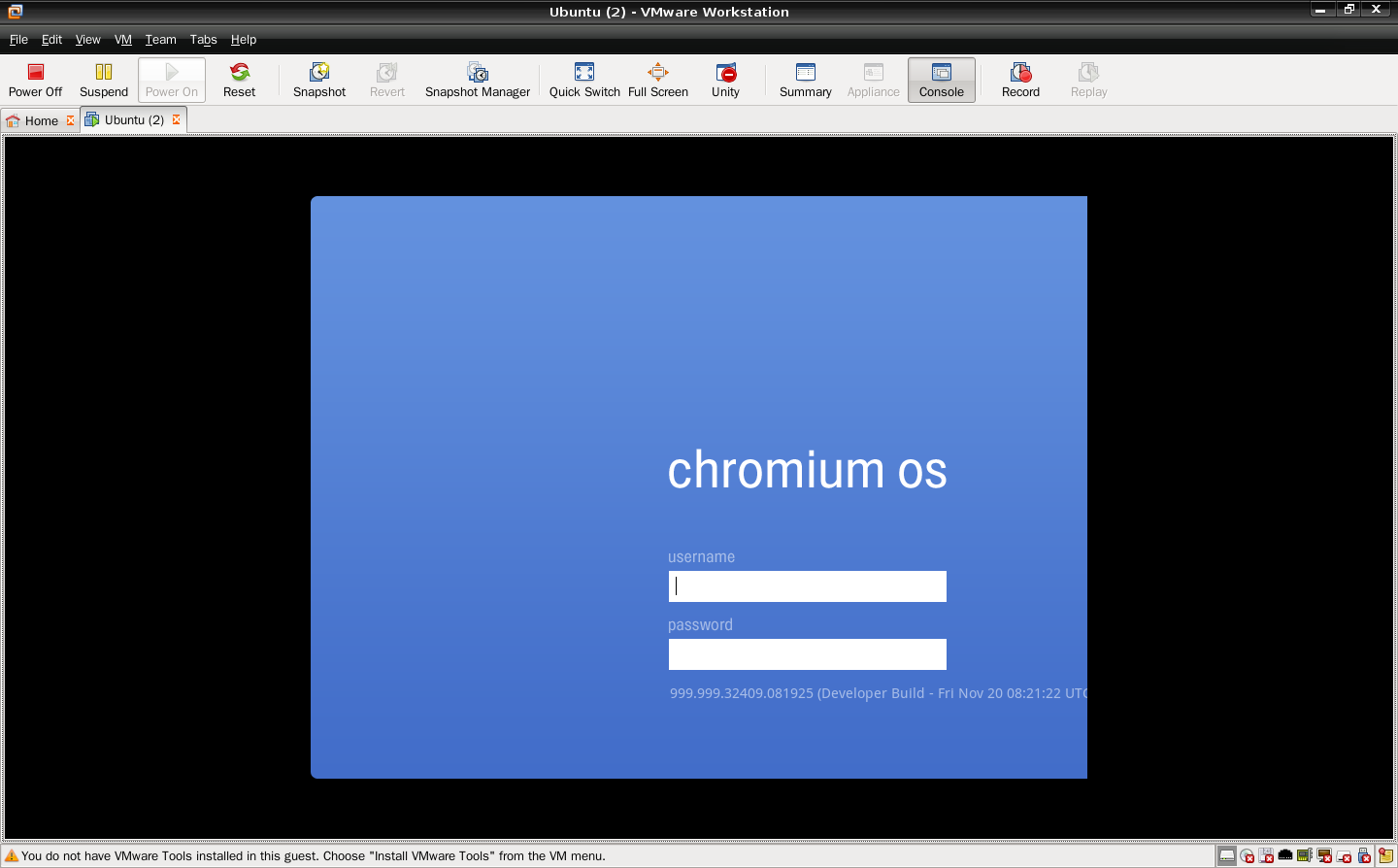Click the Power Off icon

click(x=35, y=79)
